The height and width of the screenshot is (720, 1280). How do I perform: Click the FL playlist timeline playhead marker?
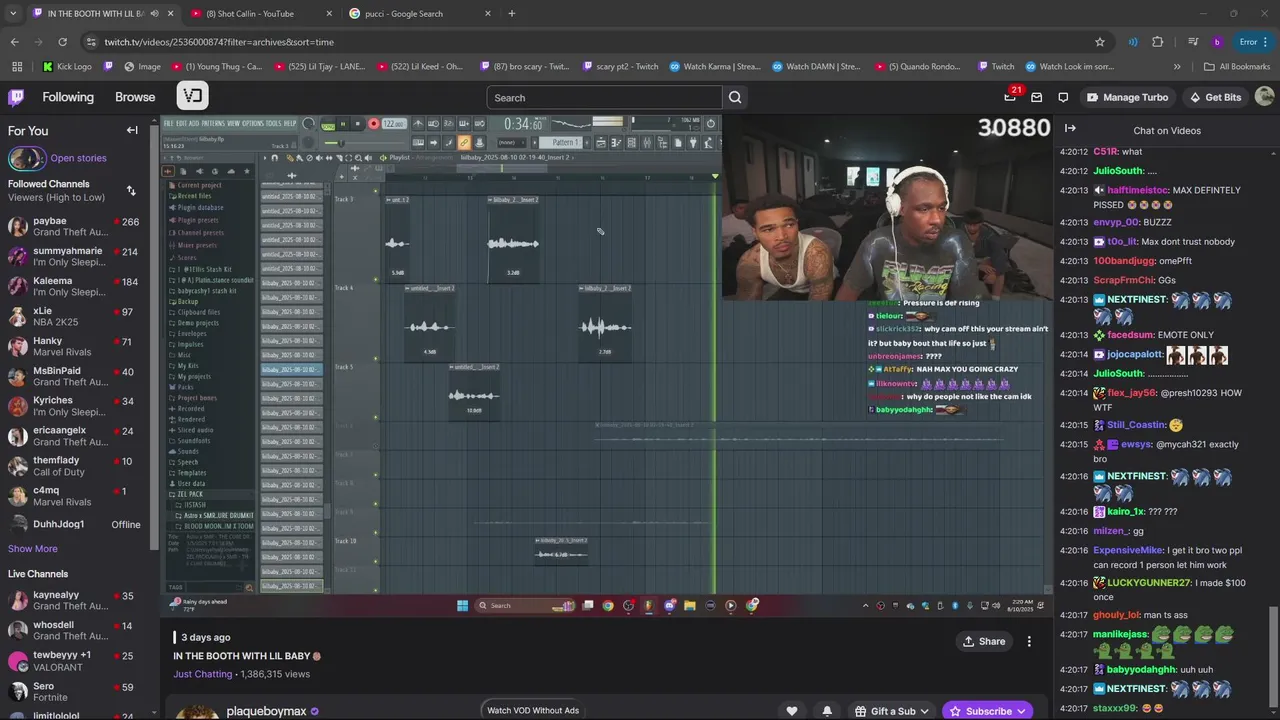[715, 177]
